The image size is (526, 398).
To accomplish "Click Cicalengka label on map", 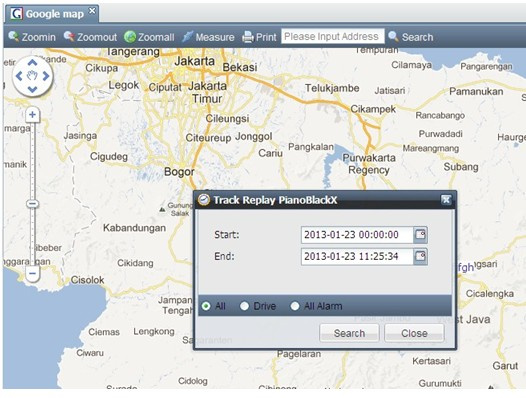I will click(x=489, y=294).
